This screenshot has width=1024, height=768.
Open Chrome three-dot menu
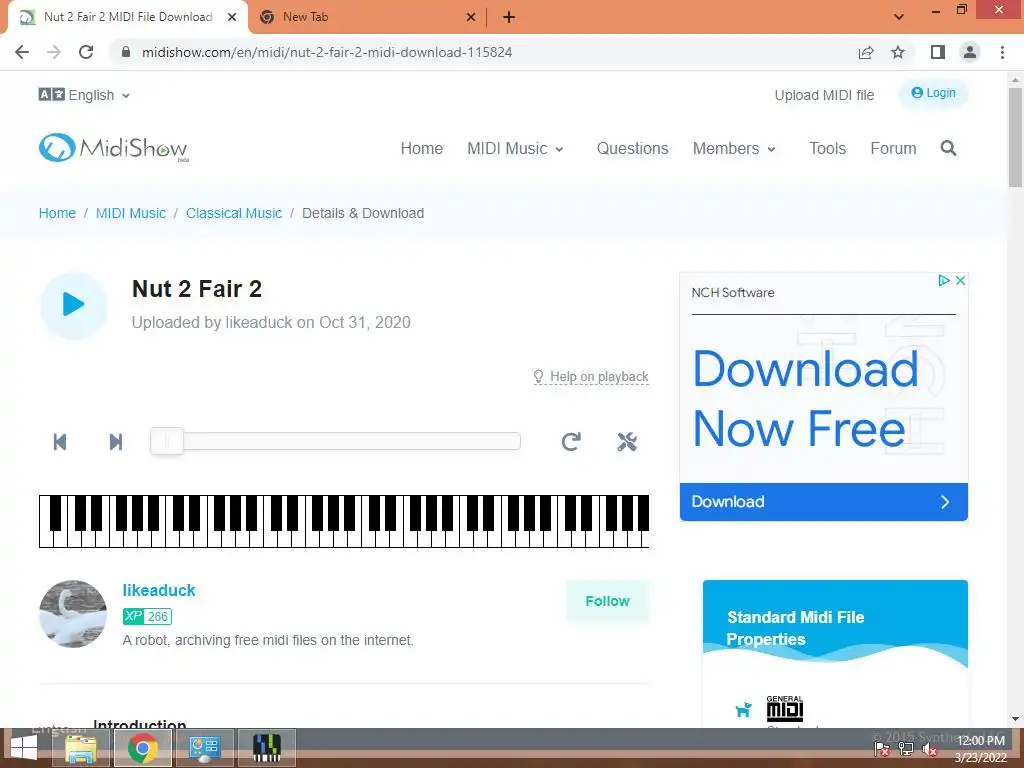coord(1002,52)
